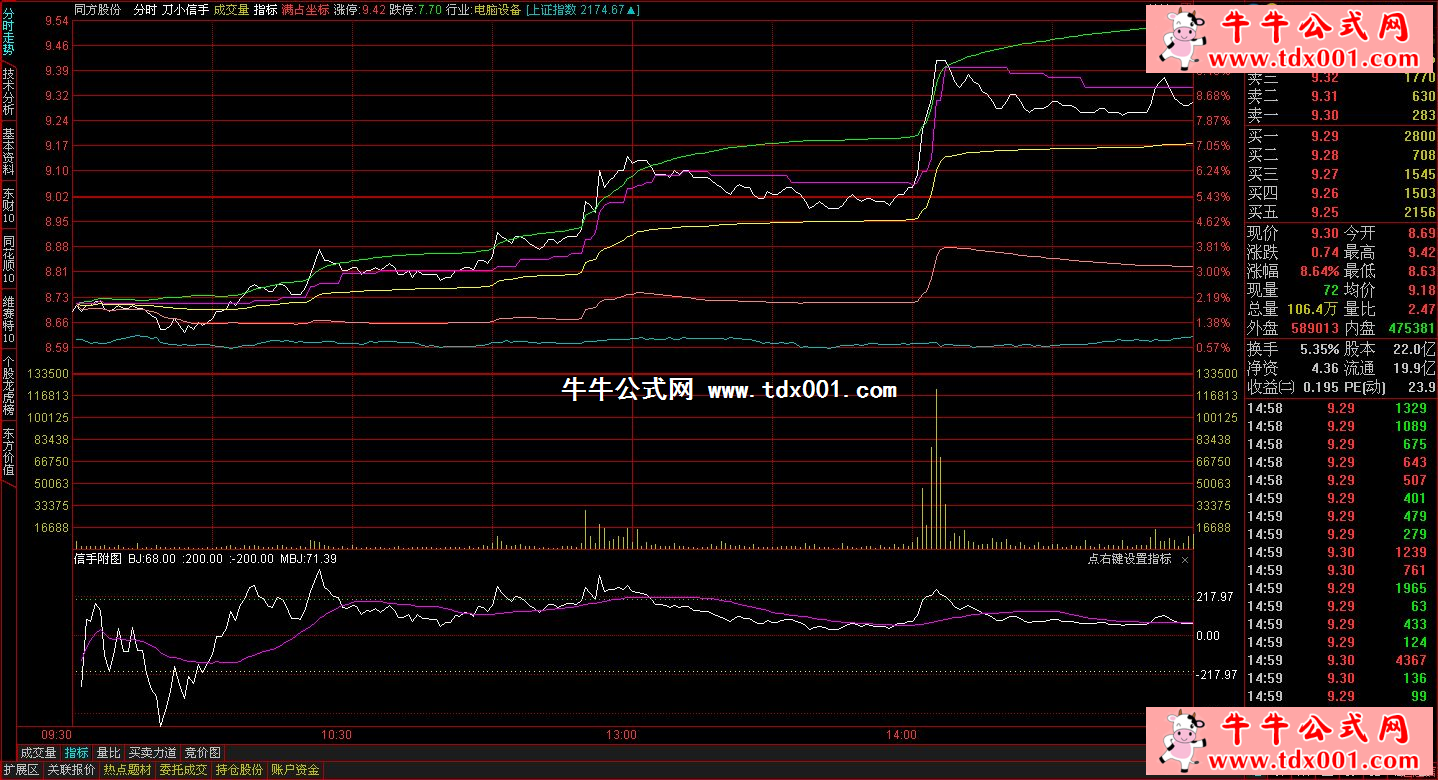The image size is (1438, 780).
Task: Select the 指标 bottom tab
Action: (x=76, y=752)
